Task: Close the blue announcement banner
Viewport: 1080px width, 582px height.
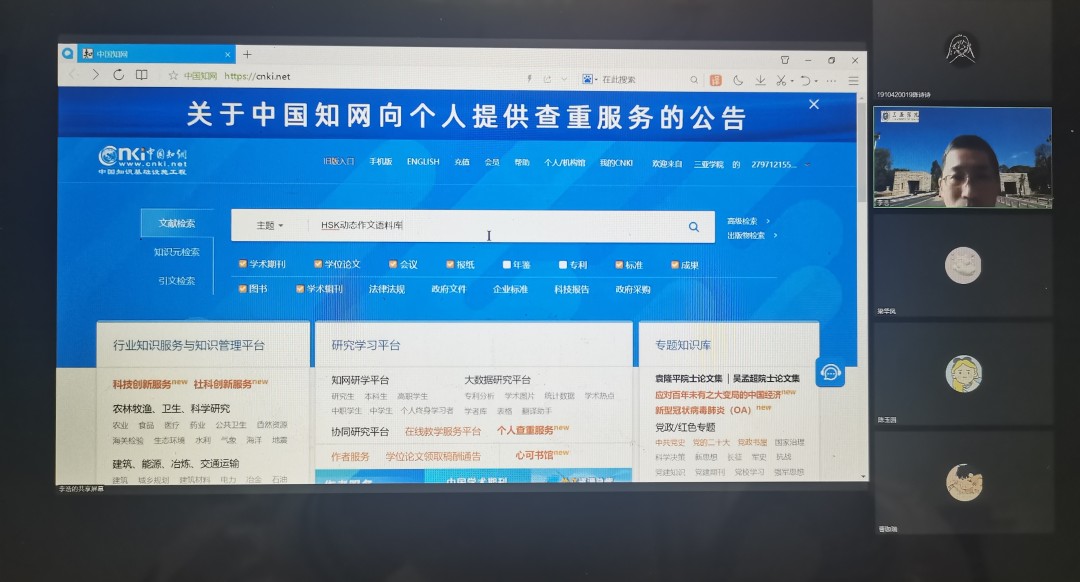Action: coord(814,105)
